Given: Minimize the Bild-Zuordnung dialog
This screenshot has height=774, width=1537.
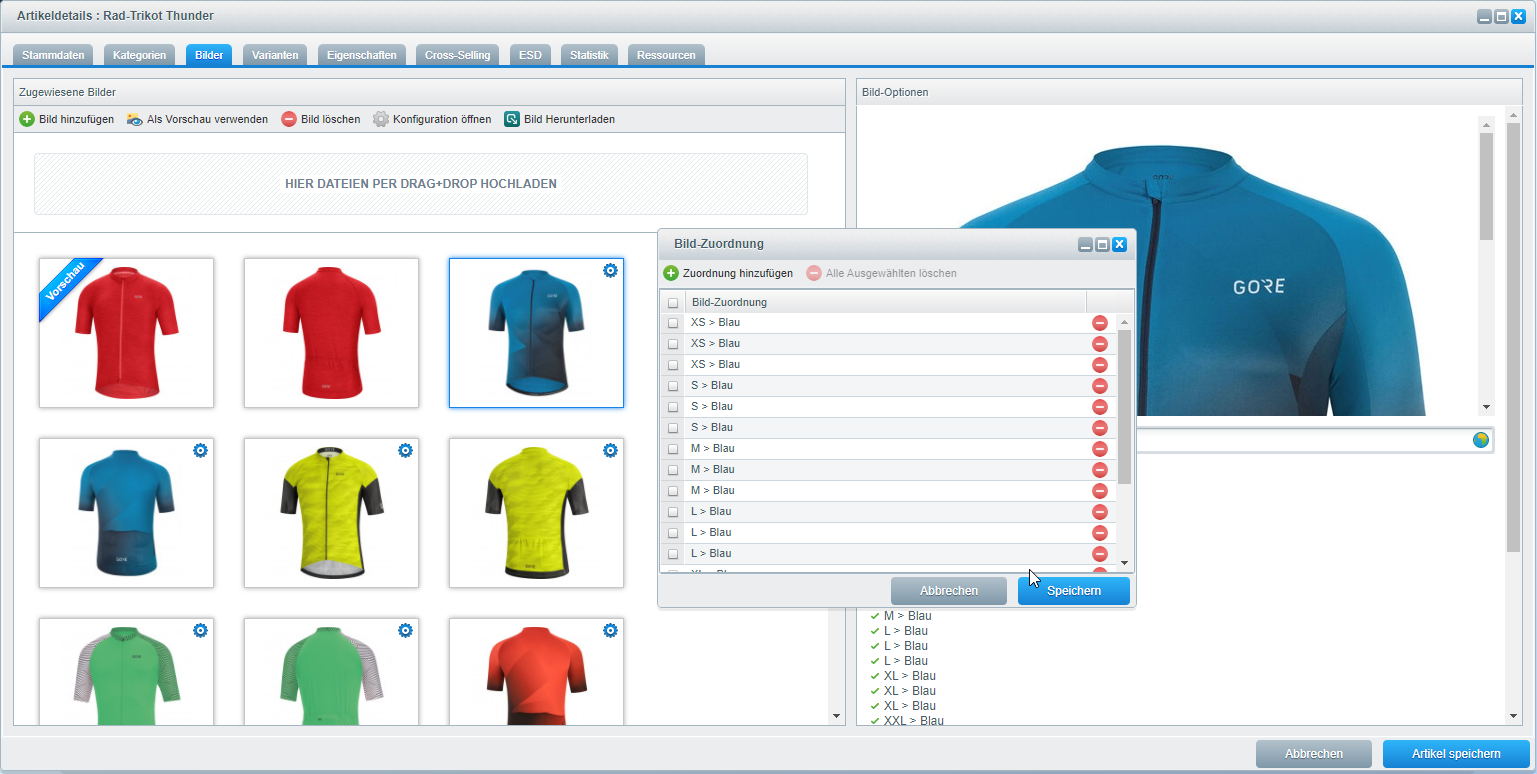Looking at the screenshot, I should pyautogui.click(x=1085, y=244).
